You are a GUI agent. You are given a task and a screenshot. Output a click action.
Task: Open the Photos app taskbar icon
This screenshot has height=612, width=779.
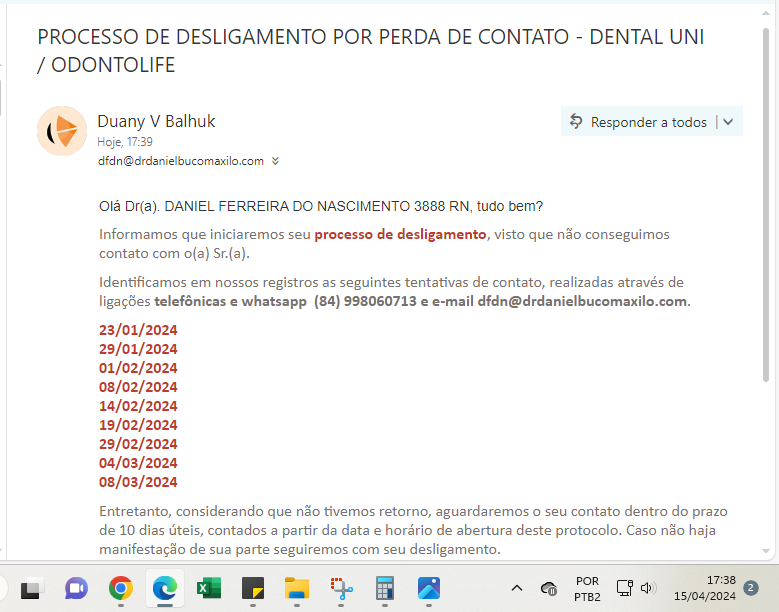coord(429,589)
